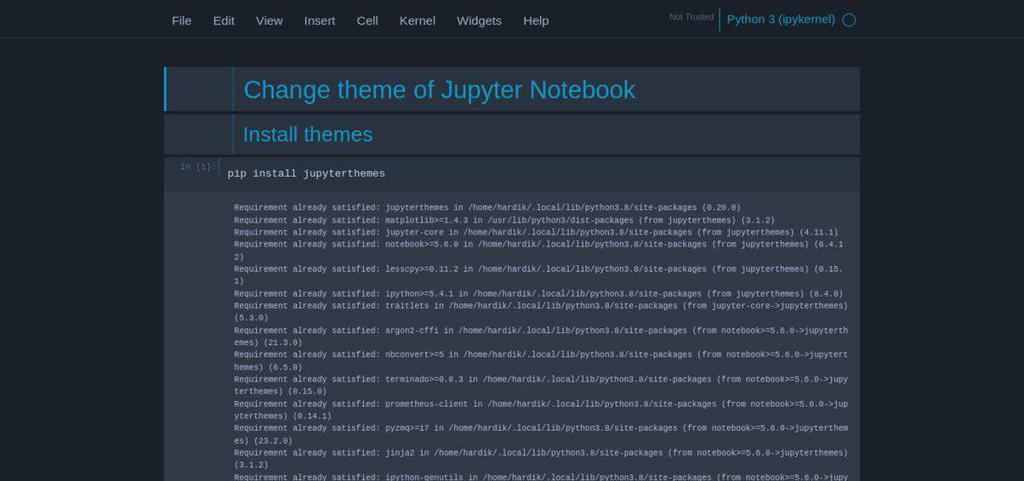Click the In [1]: input prompt
The height and width of the screenshot is (481, 1024).
197,167
